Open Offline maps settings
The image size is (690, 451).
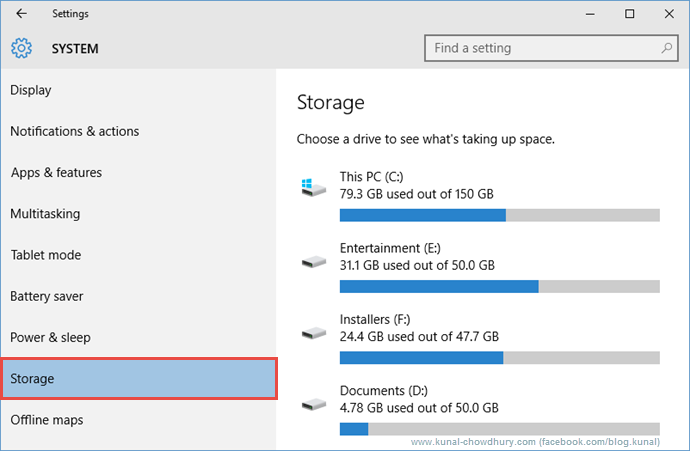coord(47,420)
